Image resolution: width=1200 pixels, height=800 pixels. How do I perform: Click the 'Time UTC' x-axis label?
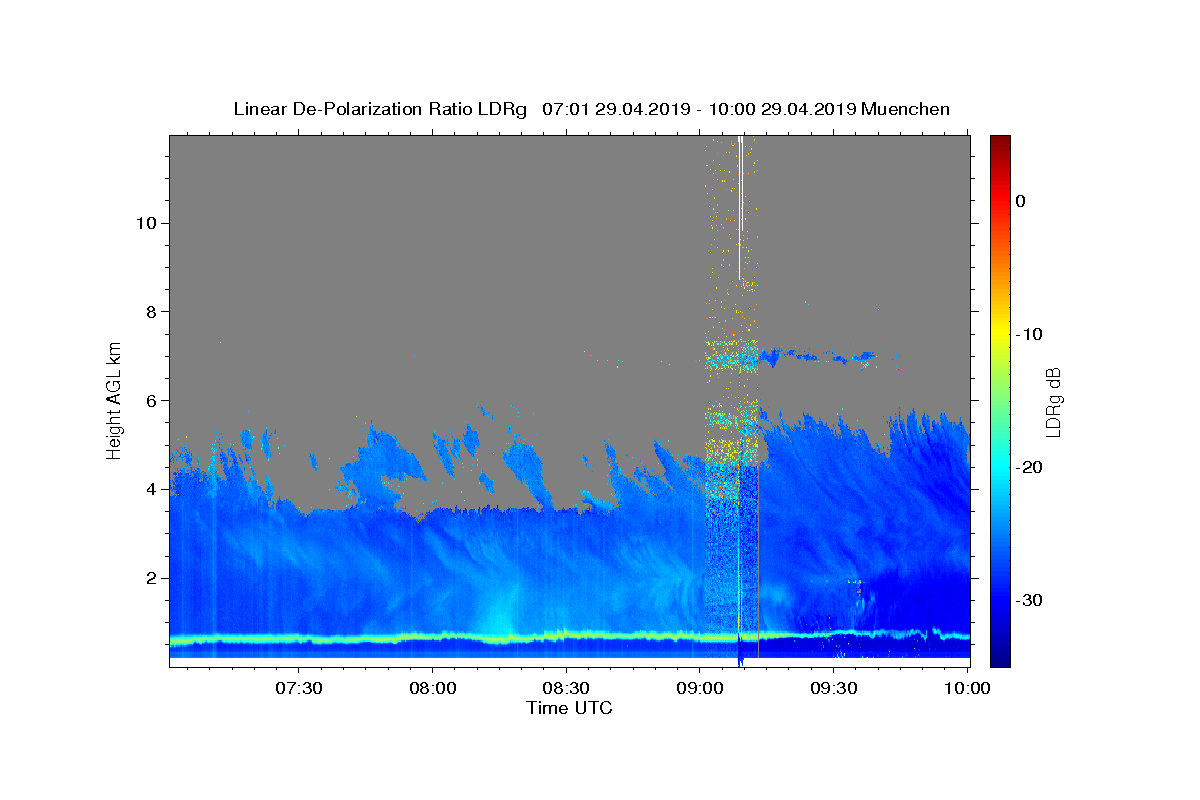(x=569, y=708)
